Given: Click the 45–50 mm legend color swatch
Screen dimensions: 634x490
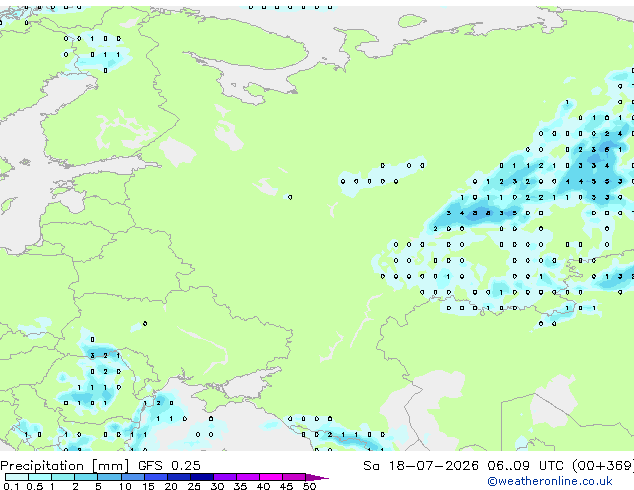Looking at the screenshot, I should 294,477.
